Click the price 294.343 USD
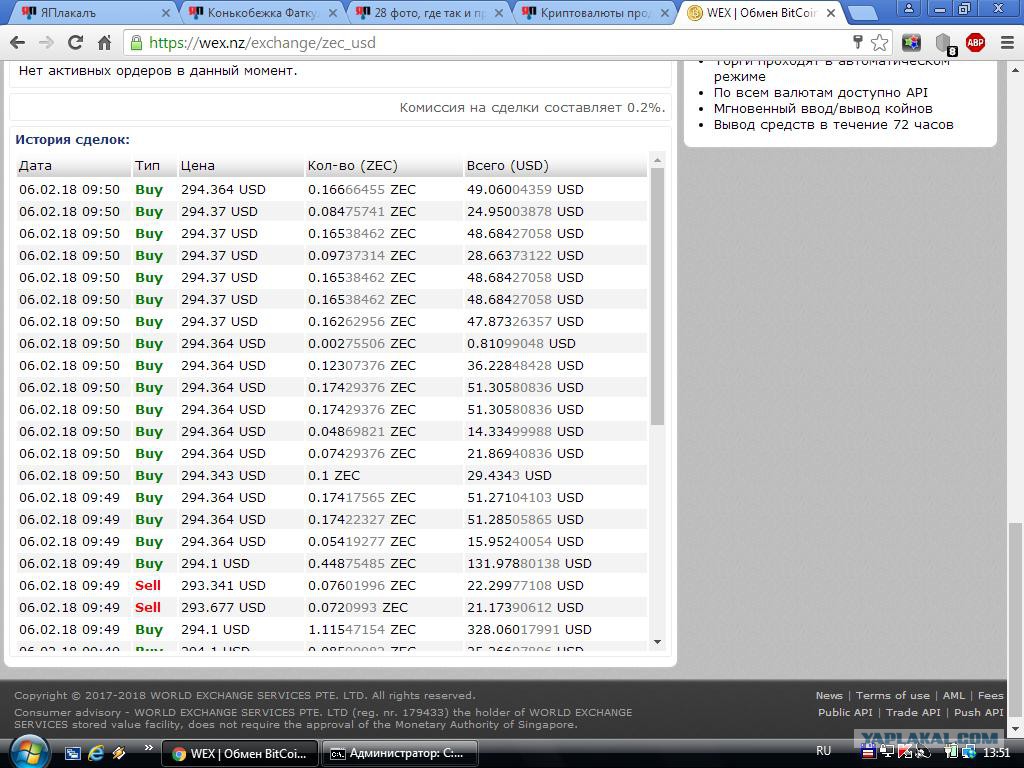The height and width of the screenshot is (768, 1024). coord(223,475)
